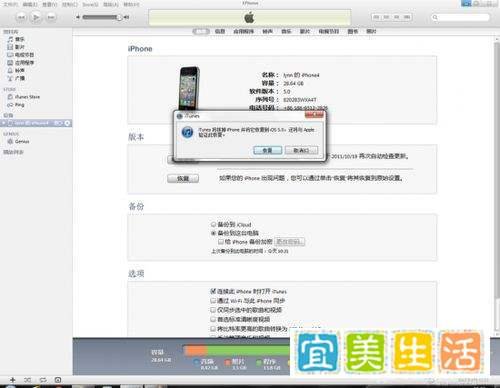Image resolution: width=500 pixels, height=388 pixels.
Task: Toggle Open iTunes when this iPhone is connected
Action: (213, 291)
